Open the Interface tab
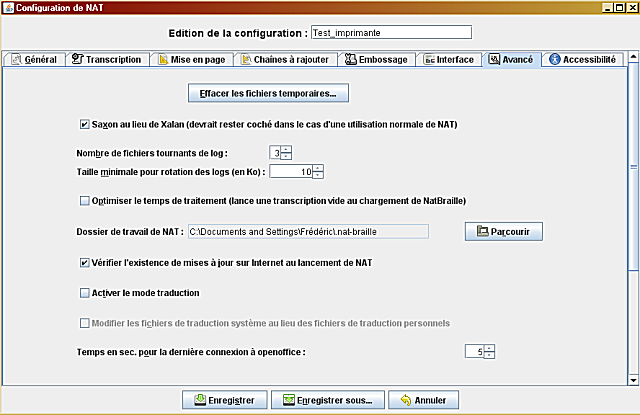 tap(449, 60)
